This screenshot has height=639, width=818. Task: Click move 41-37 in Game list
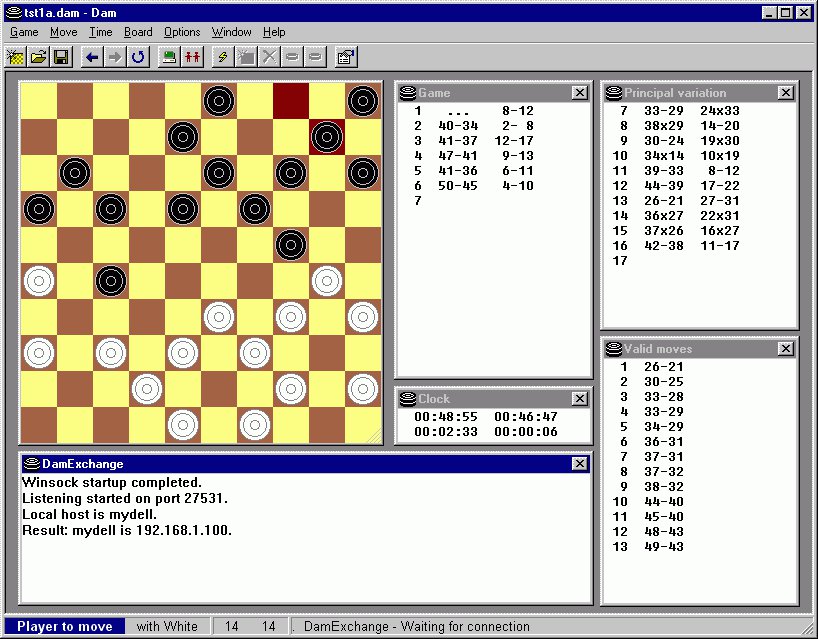(x=456, y=141)
